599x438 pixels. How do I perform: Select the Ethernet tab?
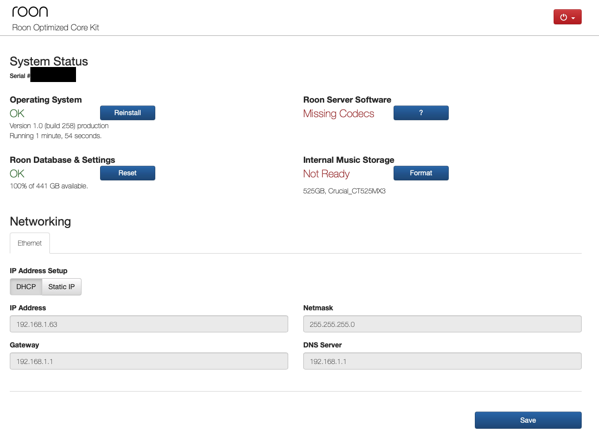click(x=29, y=243)
